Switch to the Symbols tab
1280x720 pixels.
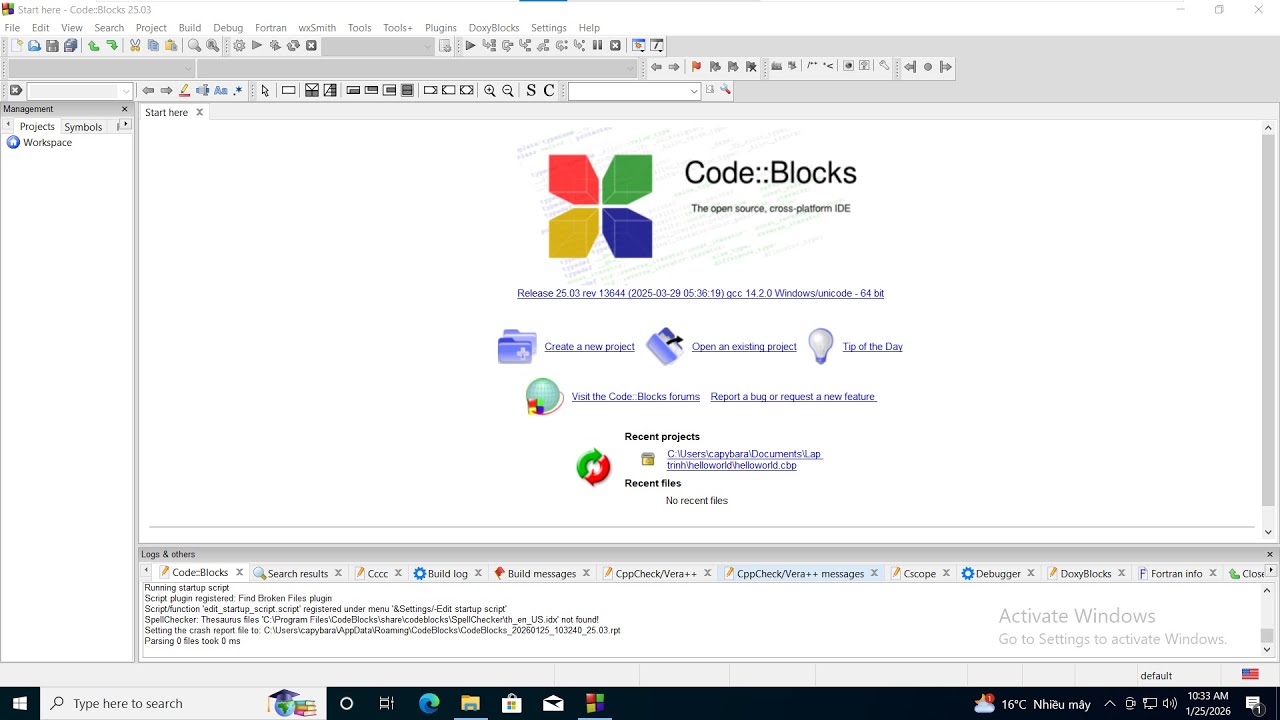click(x=83, y=127)
